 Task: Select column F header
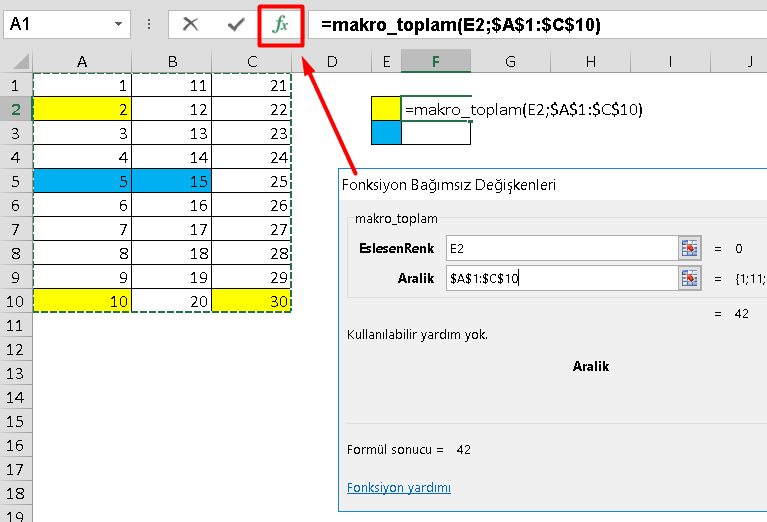click(436, 62)
